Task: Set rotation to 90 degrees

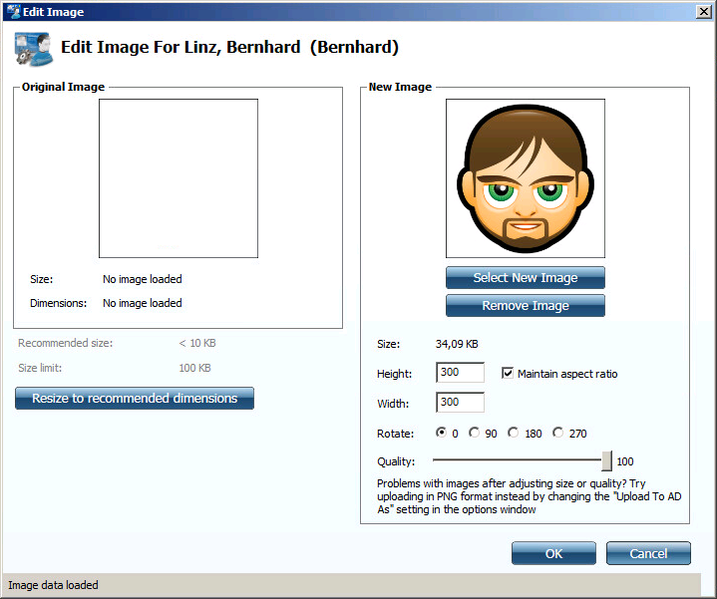Action: 475,433
